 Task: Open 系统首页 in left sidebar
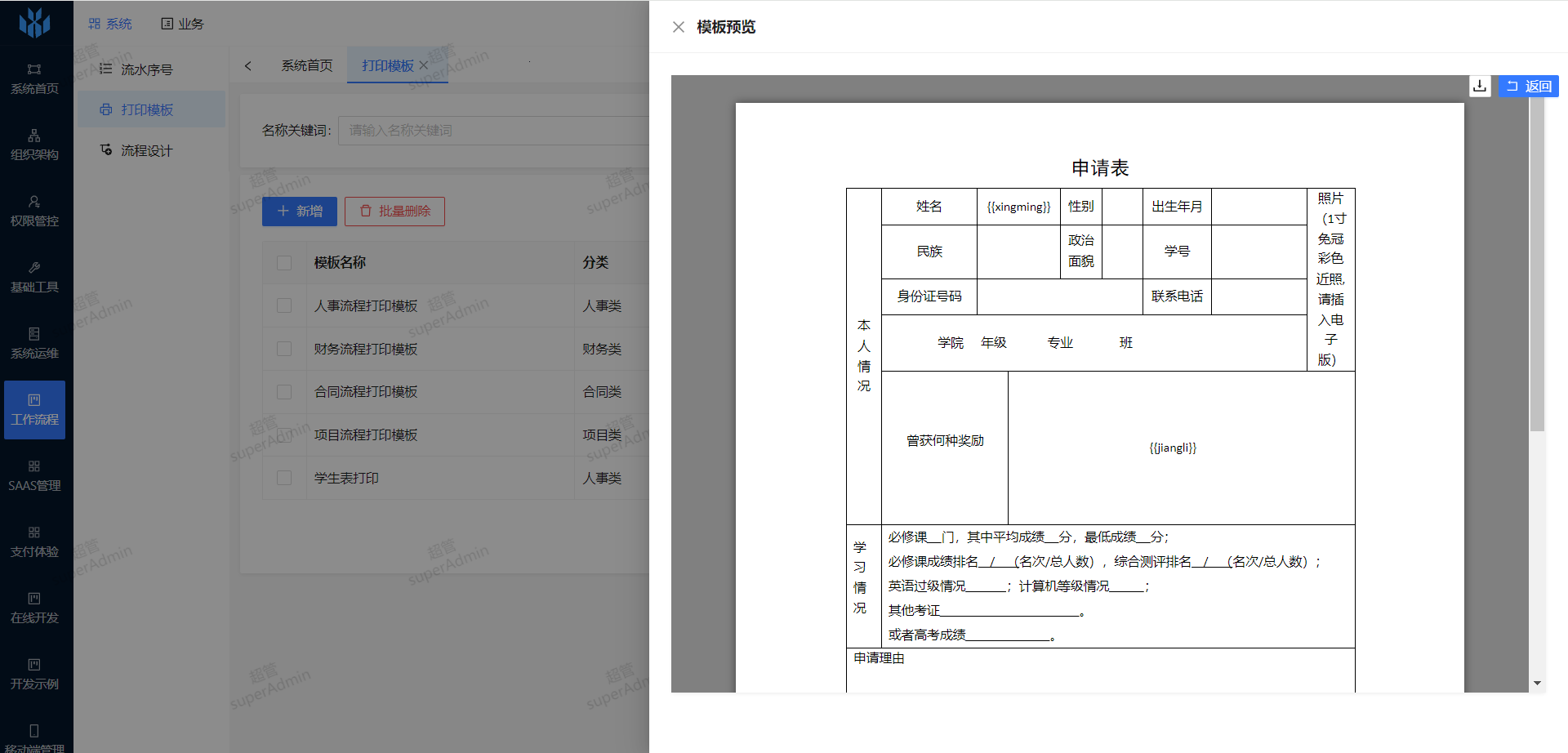(x=34, y=79)
